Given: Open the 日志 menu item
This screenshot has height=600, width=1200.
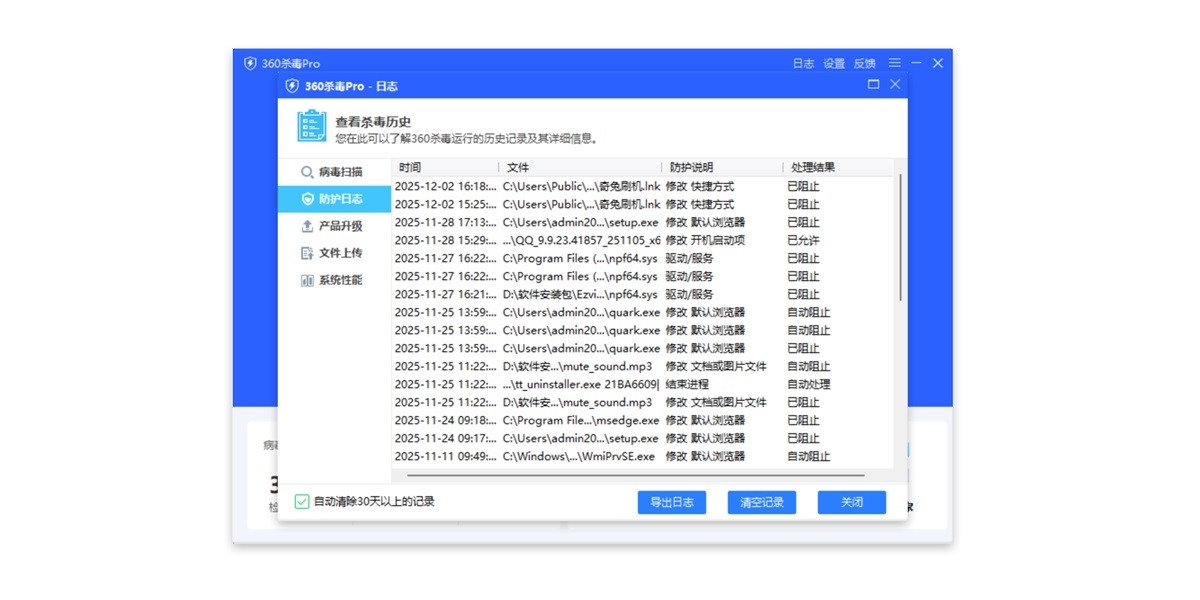Looking at the screenshot, I should tap(803, 62).
